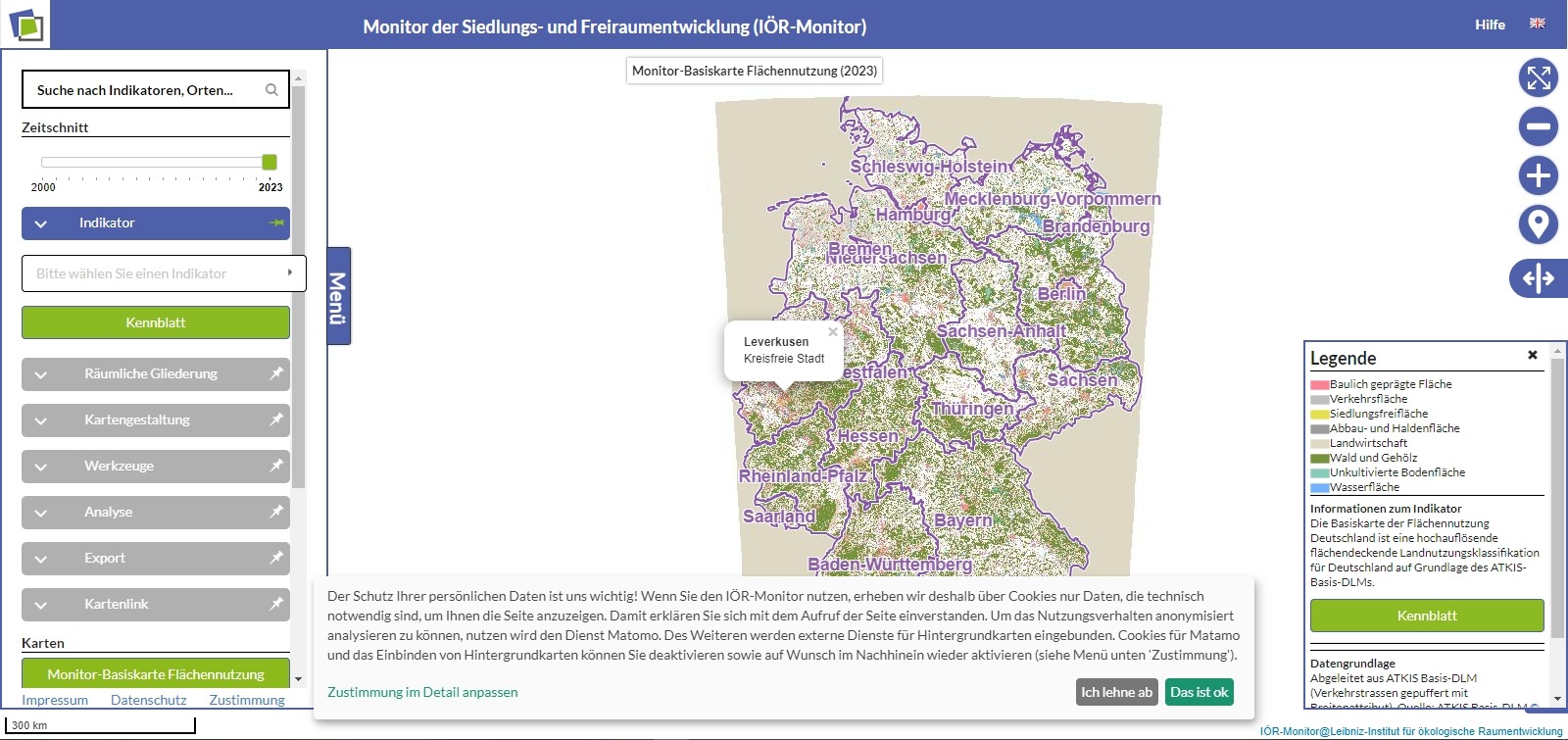Click the location pin marker icon
The image size is (1568, 740).
[x=1538, y=224]
